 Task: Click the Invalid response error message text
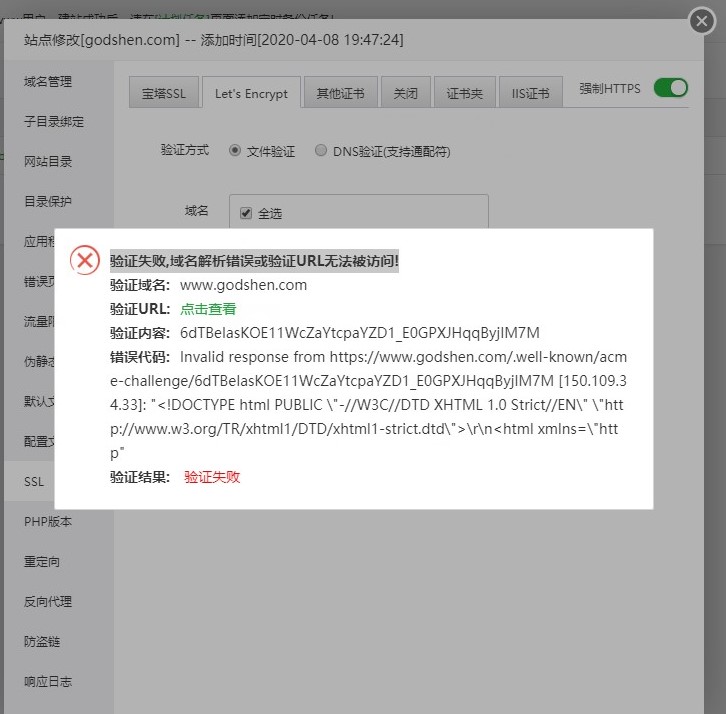(369, 405)
